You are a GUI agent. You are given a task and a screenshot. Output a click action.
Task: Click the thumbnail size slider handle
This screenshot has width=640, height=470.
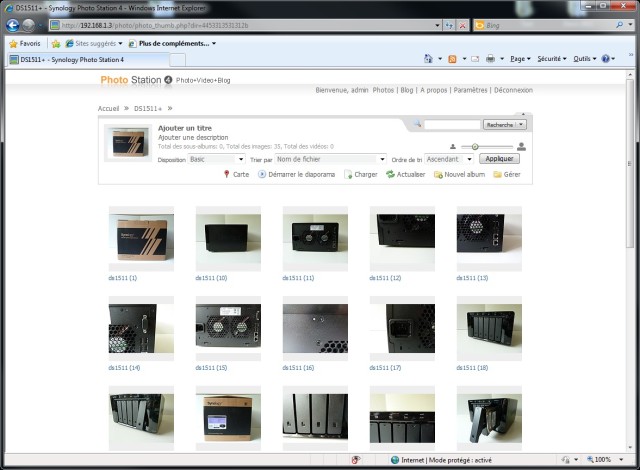point(475,146)
